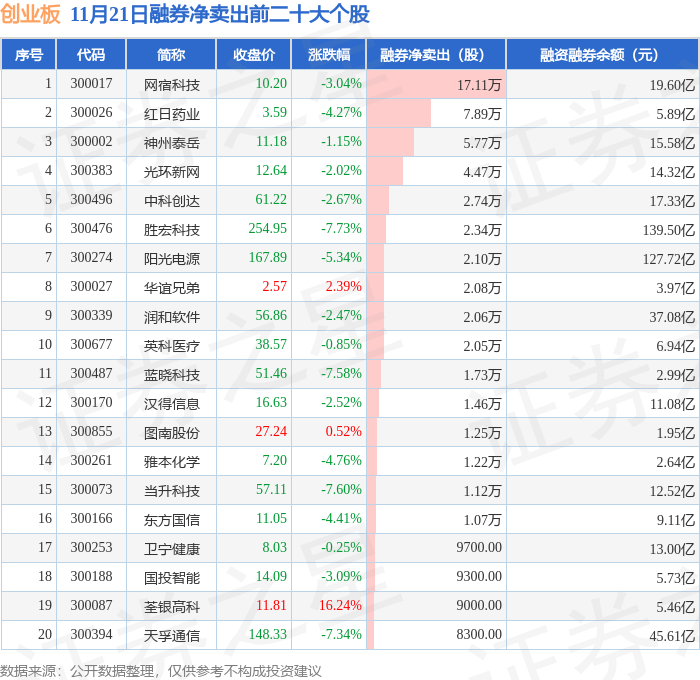Select the stock name 胜宏科技
700x680 pixels.
[x=171, y=229]
